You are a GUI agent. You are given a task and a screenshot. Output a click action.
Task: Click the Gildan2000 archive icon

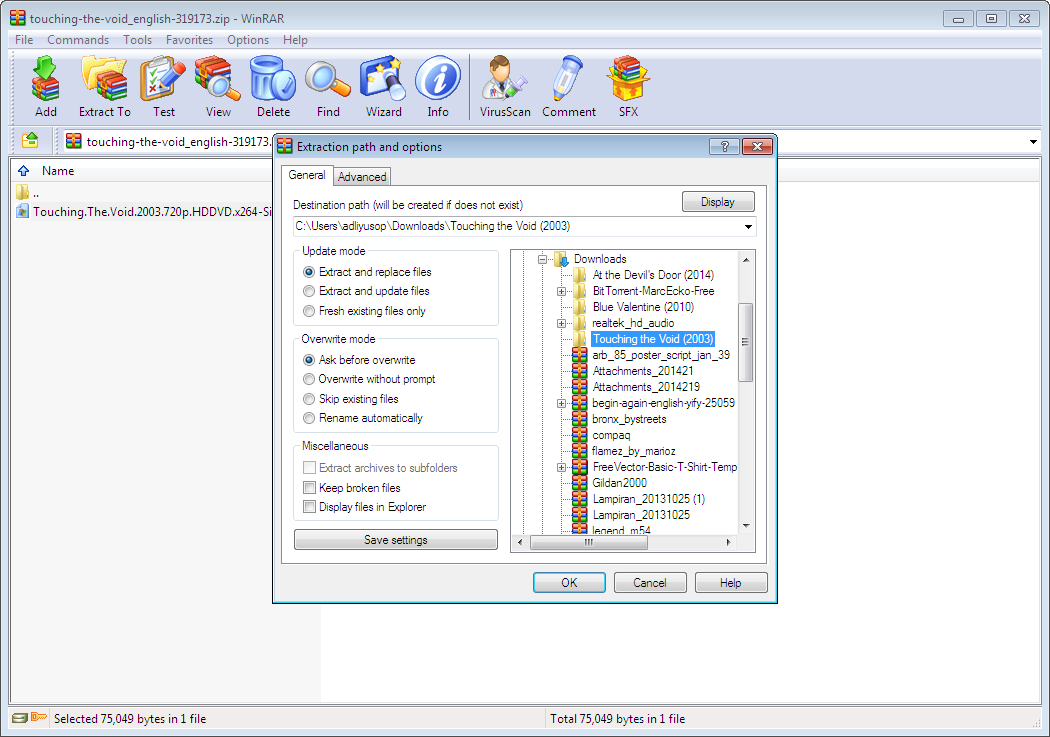[580, 483]
